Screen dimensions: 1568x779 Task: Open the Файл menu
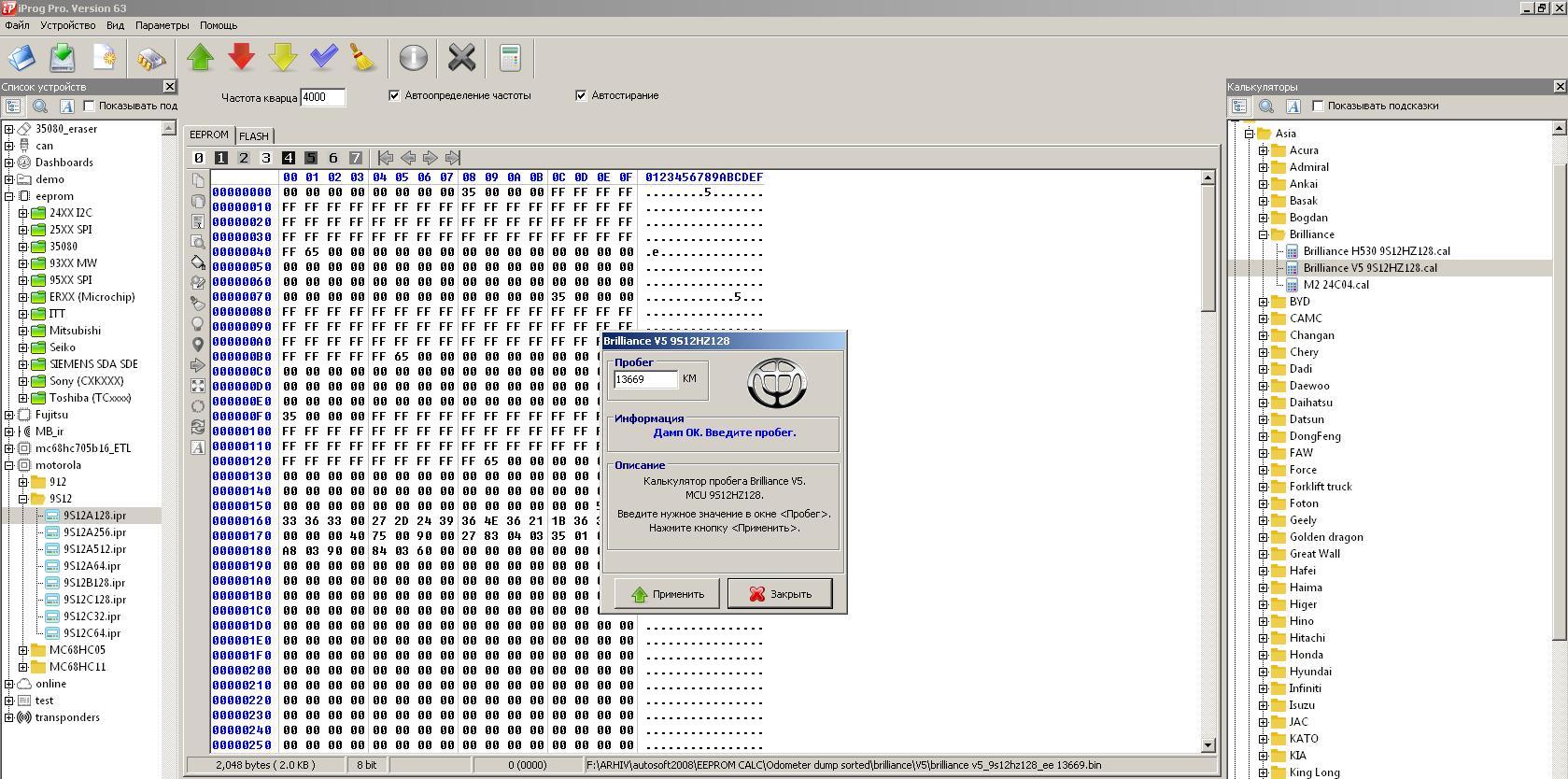point(17,25)
